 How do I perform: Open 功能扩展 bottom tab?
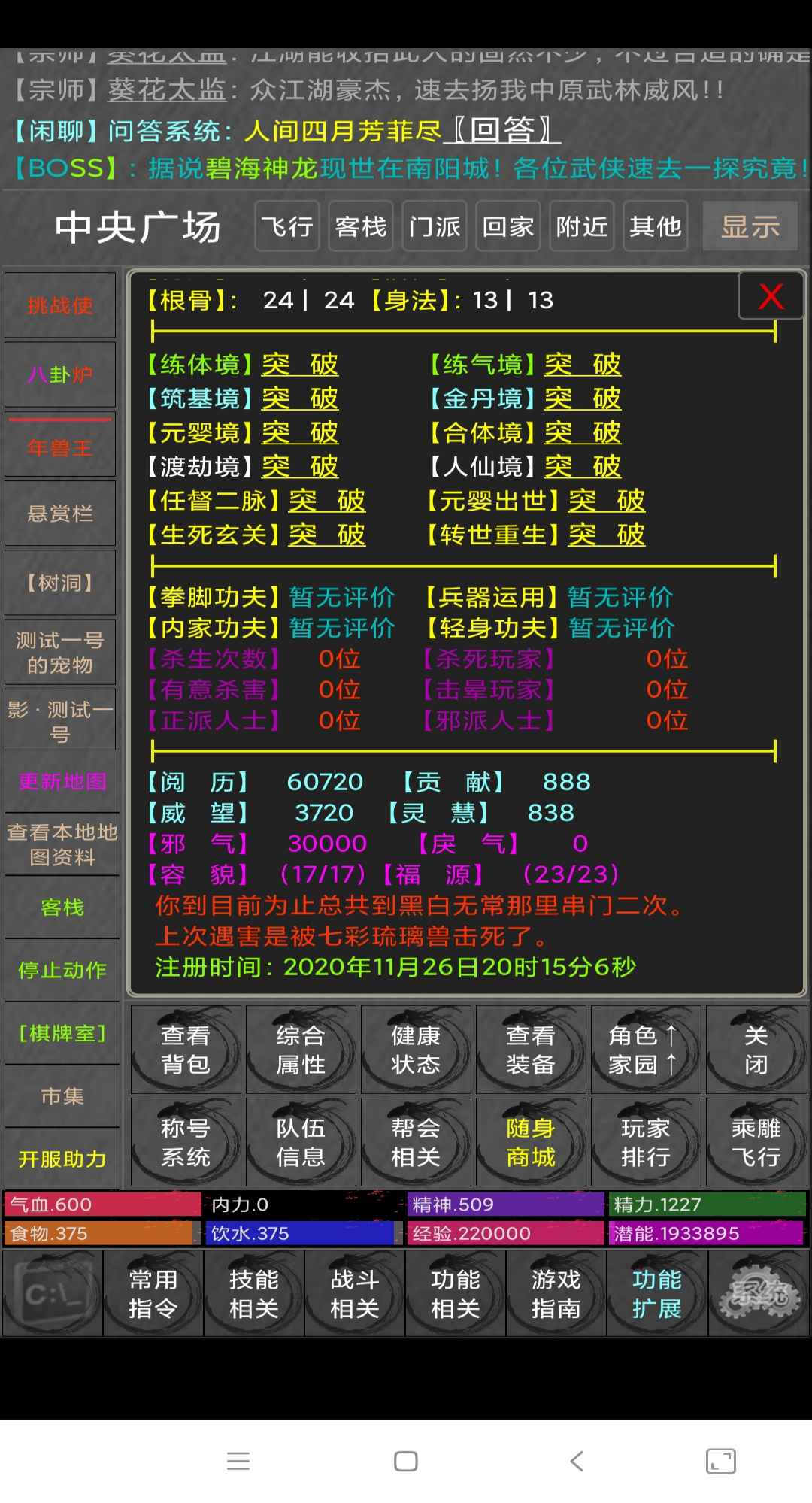coord(657,1293)
